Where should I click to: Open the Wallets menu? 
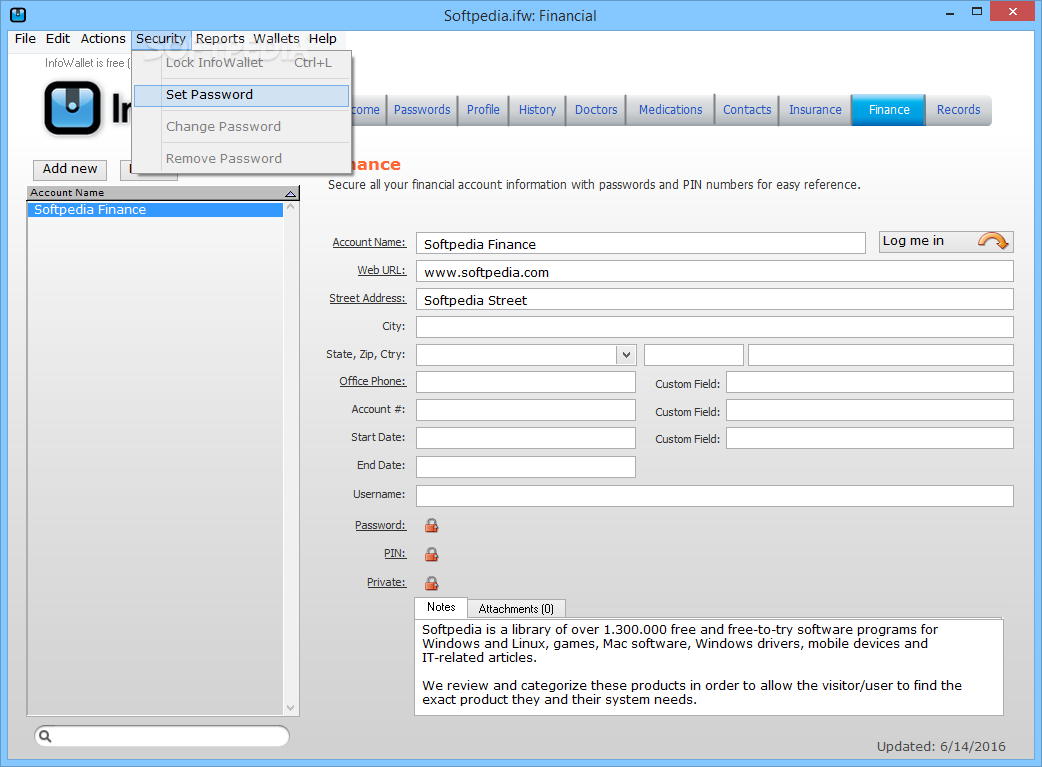click(x=276, y=39)
